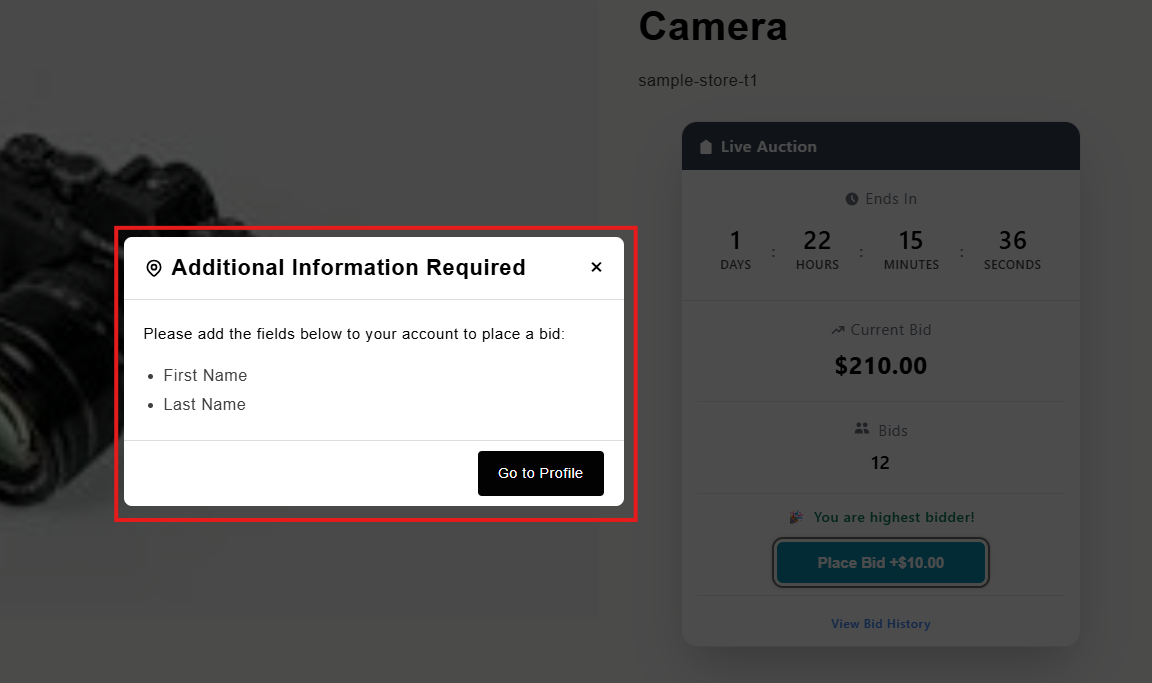Click the Camera product title
Viewport: 1152px width, 683px height.
[712, 27]
